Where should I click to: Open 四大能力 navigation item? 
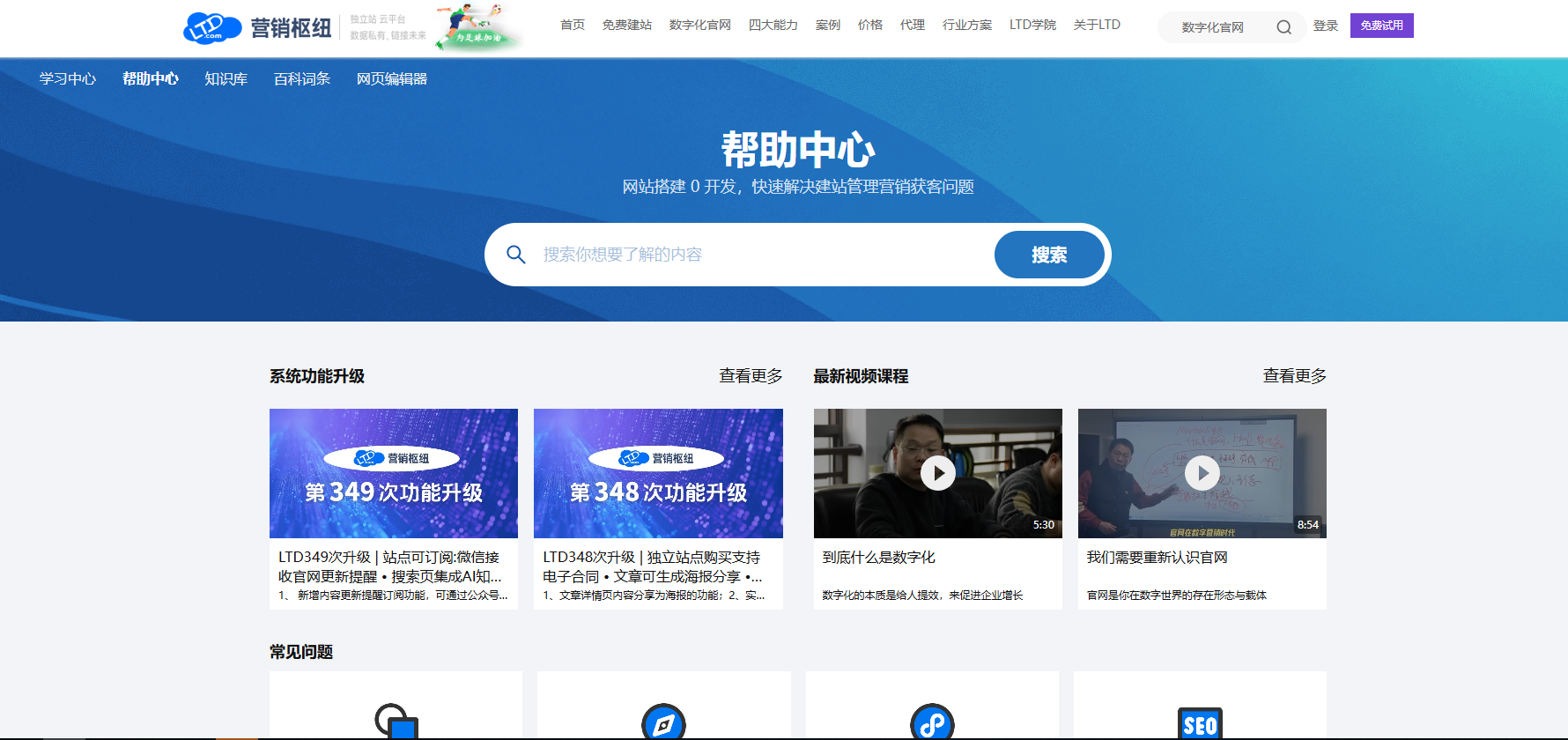(x=773, y=25)
